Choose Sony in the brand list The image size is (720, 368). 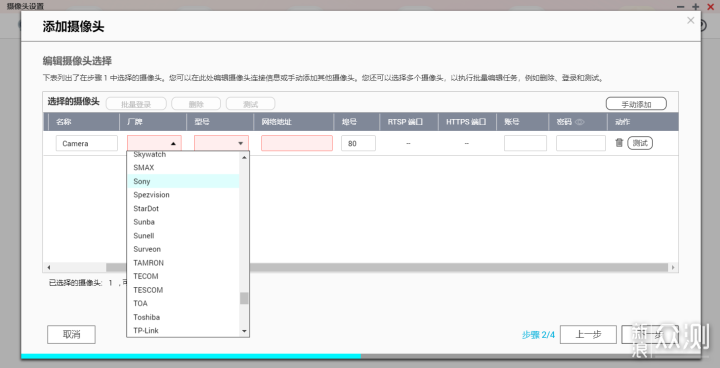click(x=183, y=181)
